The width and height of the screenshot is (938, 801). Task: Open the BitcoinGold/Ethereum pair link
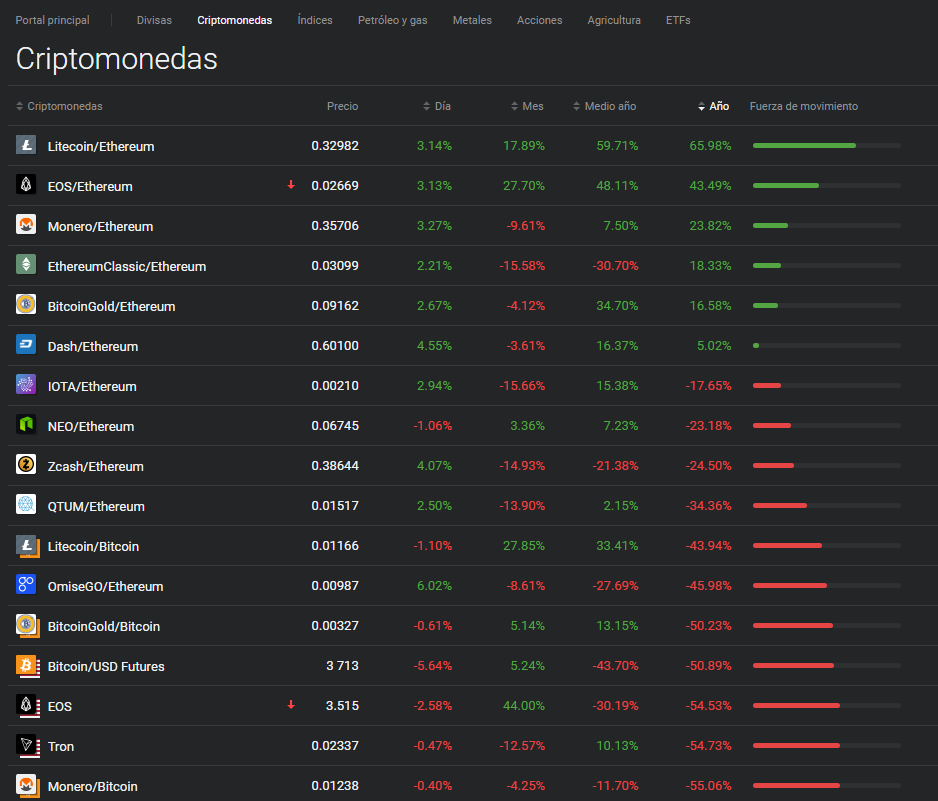(x=111, y=306)
